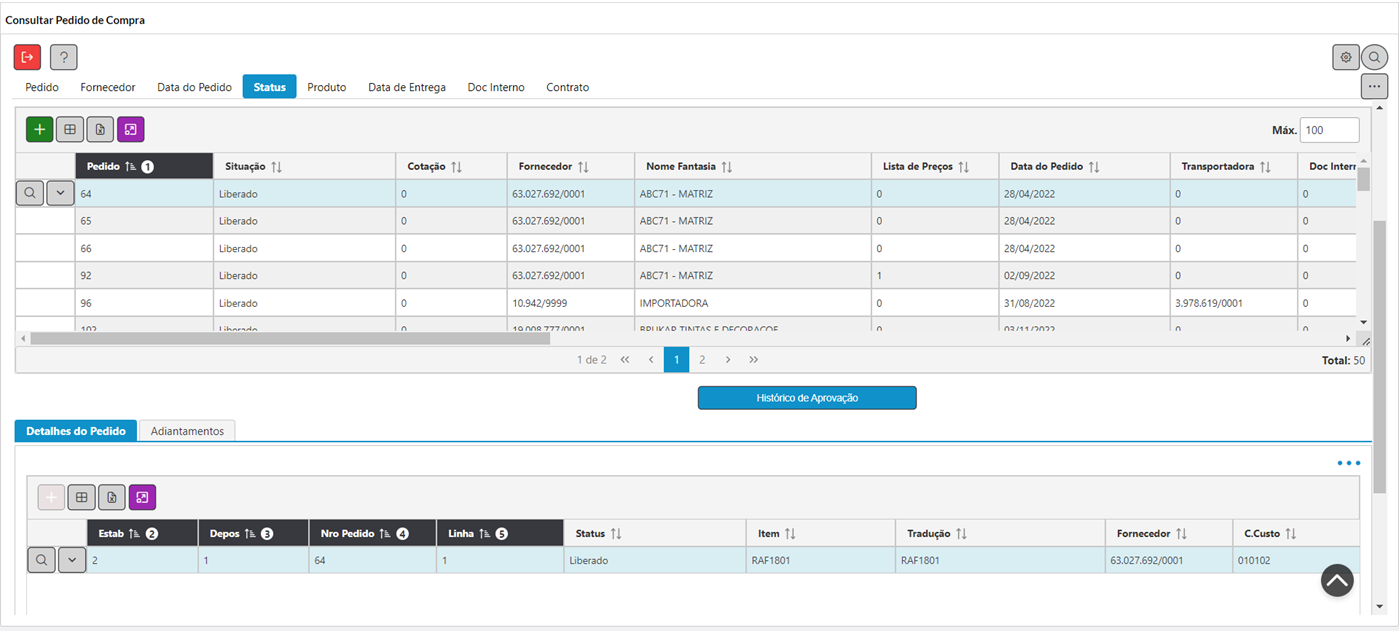Open the Contrato tab
The width and height of the screenshot is (1399, 631).
pos(567,87)
